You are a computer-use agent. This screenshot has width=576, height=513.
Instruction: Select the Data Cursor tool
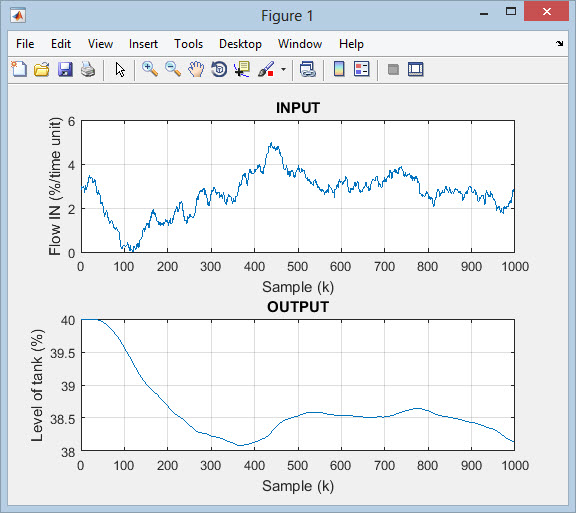click(x=242, y=69)
